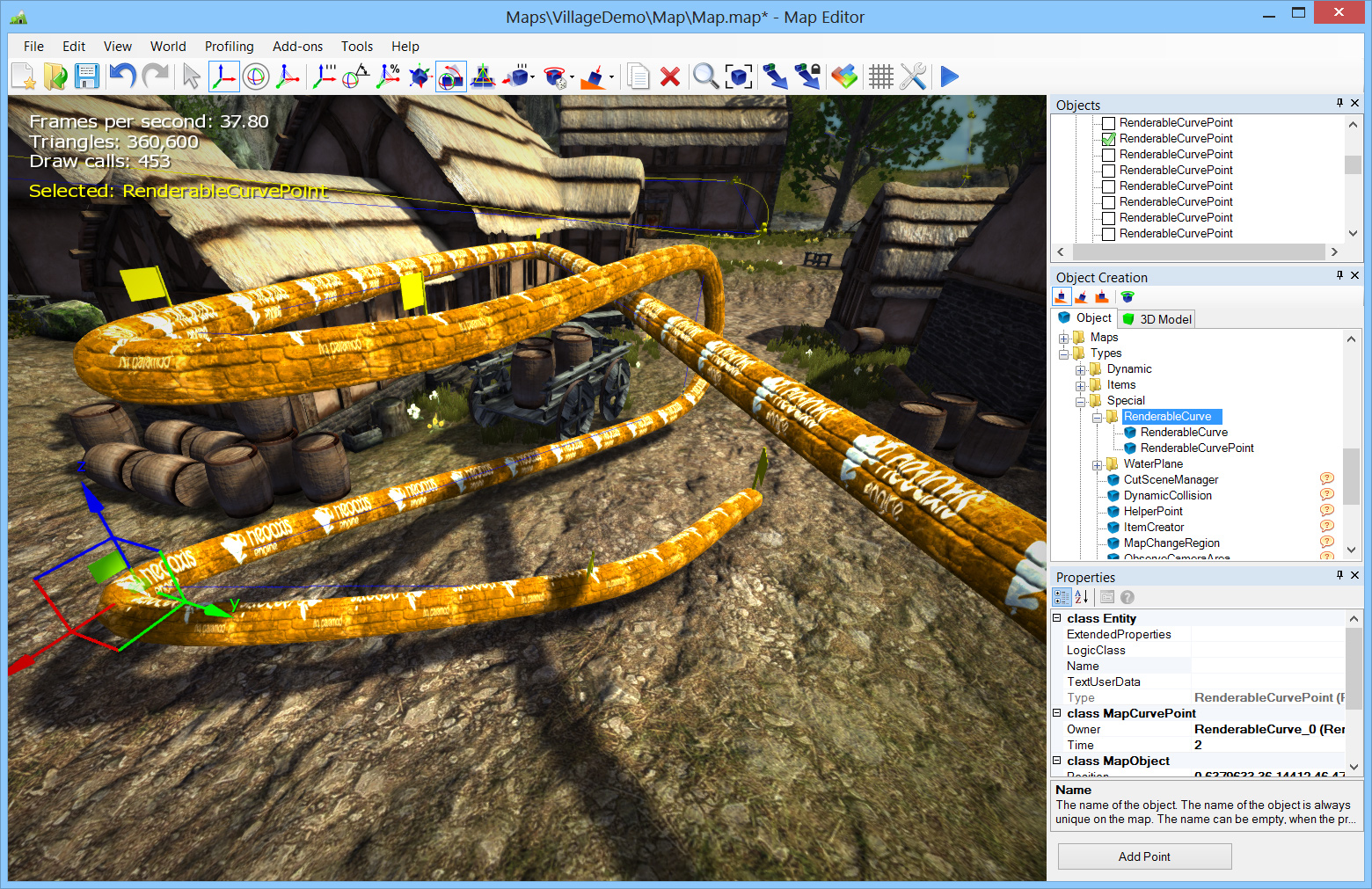Expand the Maps tree node
The image size is (1372, 889).
pos(1063,337)
